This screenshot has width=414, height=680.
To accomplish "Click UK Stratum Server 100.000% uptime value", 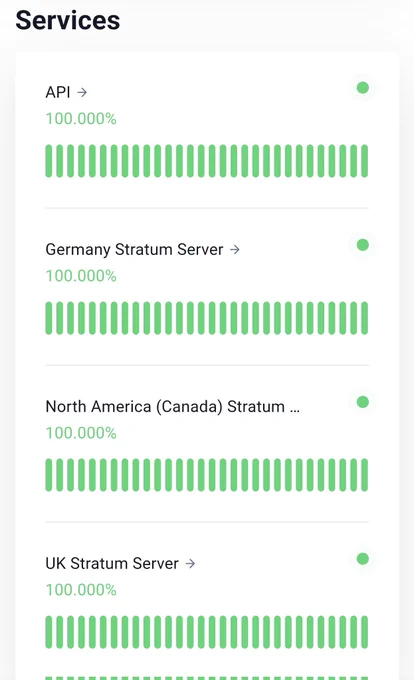I will click(x=81, y=590).
